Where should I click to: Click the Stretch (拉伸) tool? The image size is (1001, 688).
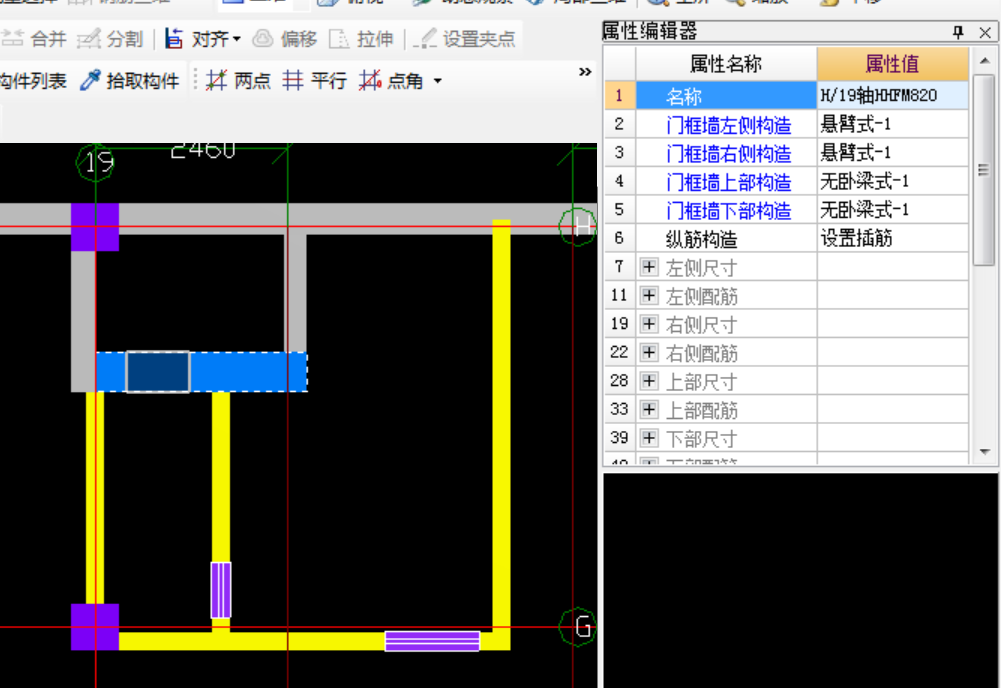361,39
